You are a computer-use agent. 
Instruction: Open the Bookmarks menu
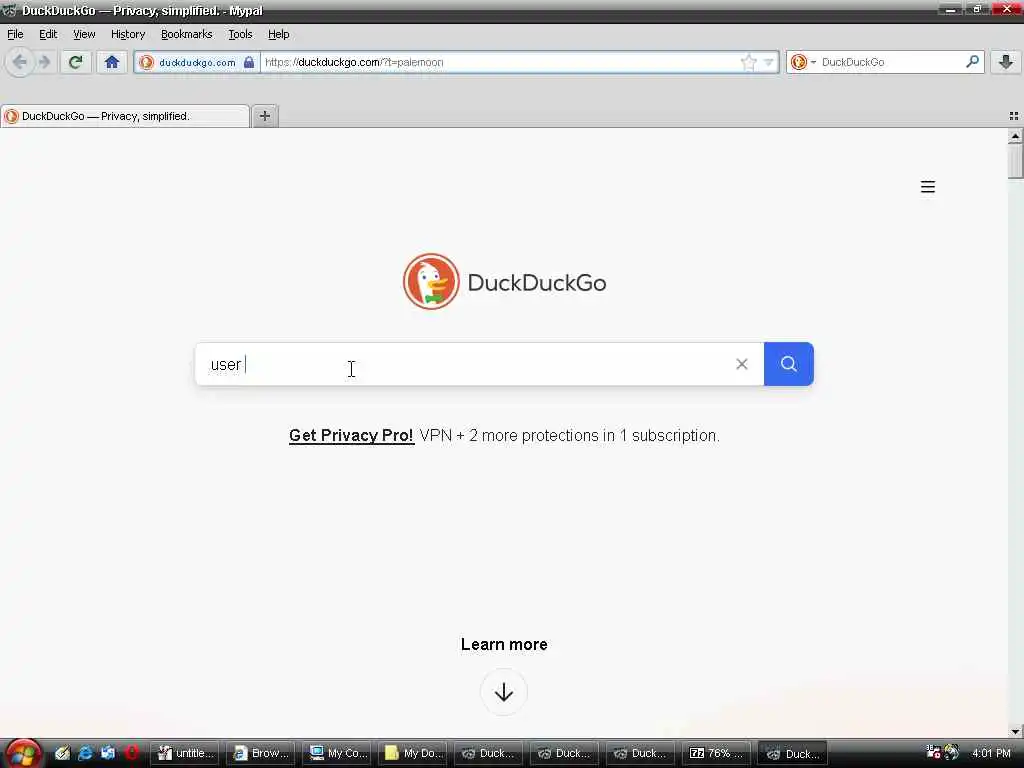[x=186, y=34]
